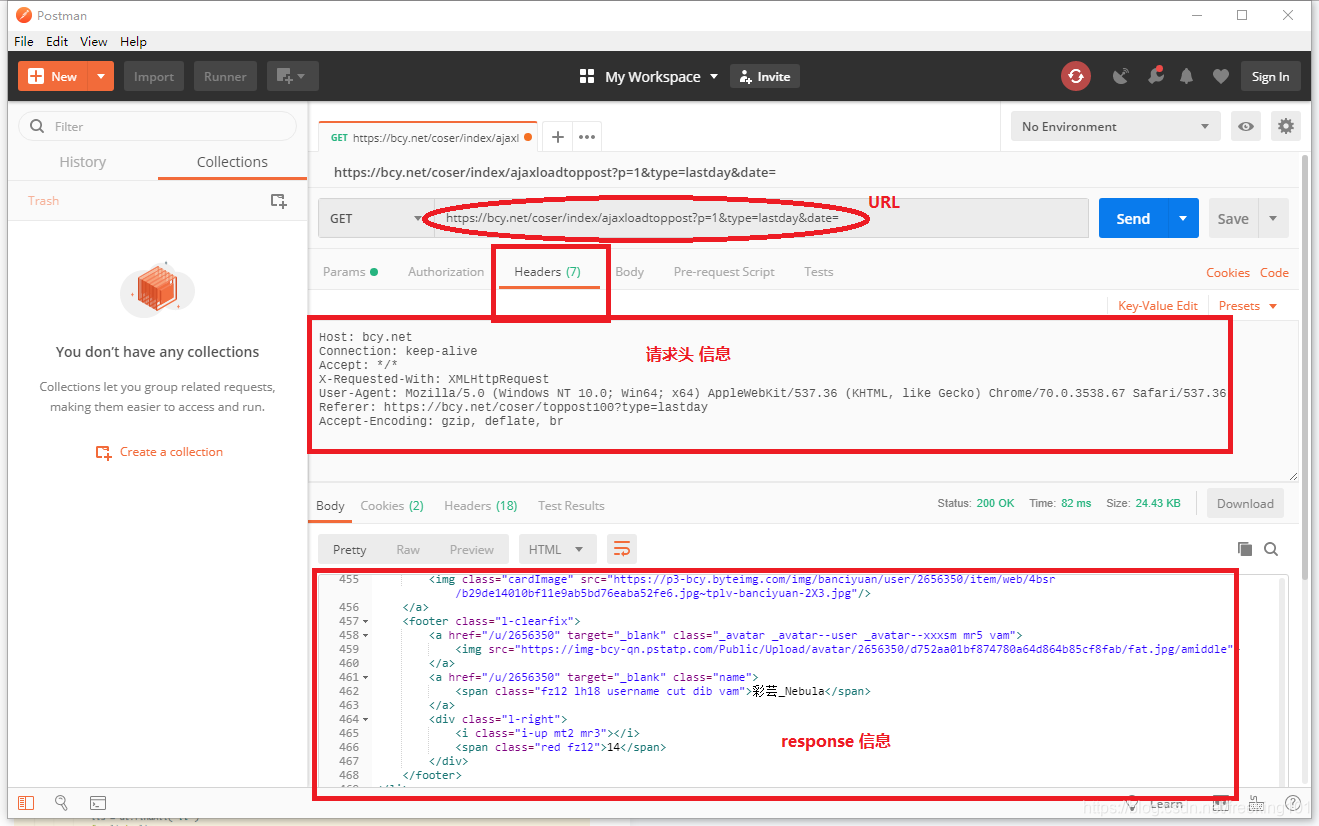The height and width of the screenshot is (826, 1319).
Task: Open the Save button dropdown arrow
Action: pyautogui.click(x=1273, y=218)
